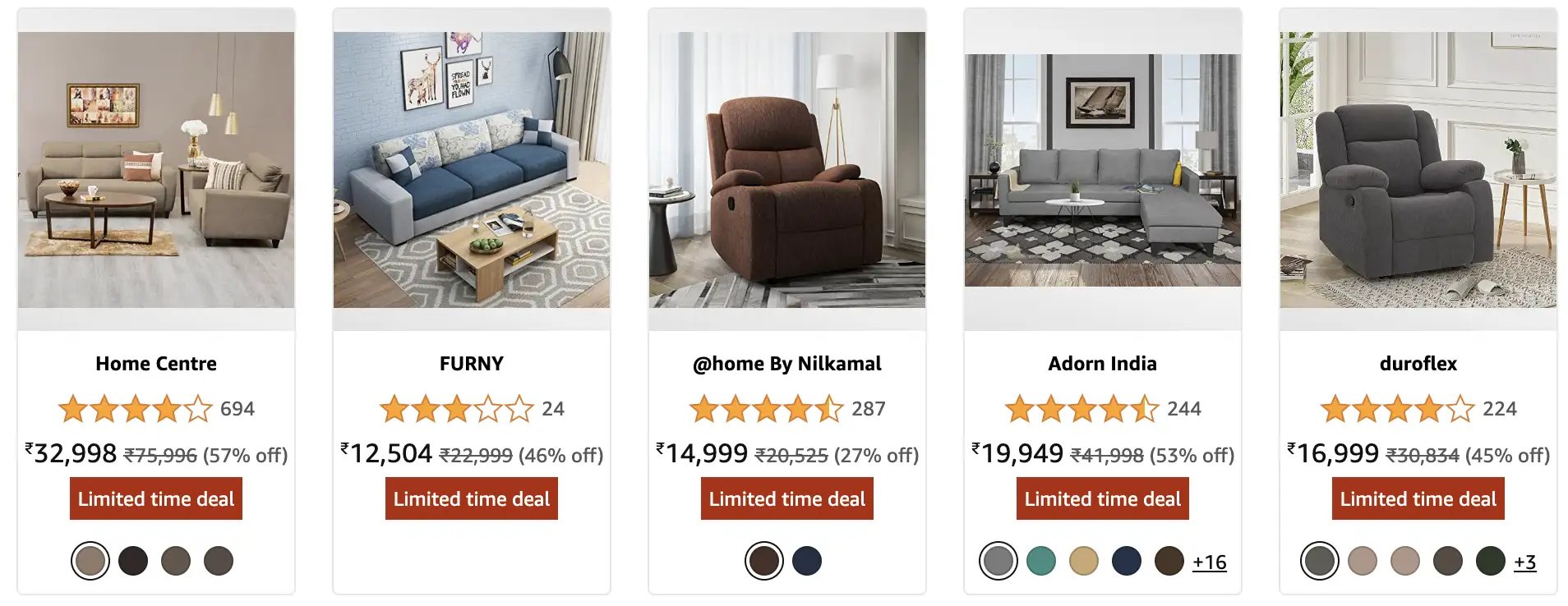Screen dimensions: 1568x606
Task: Open the 694 ratings for Home Centre
Action: click(238, 408)
